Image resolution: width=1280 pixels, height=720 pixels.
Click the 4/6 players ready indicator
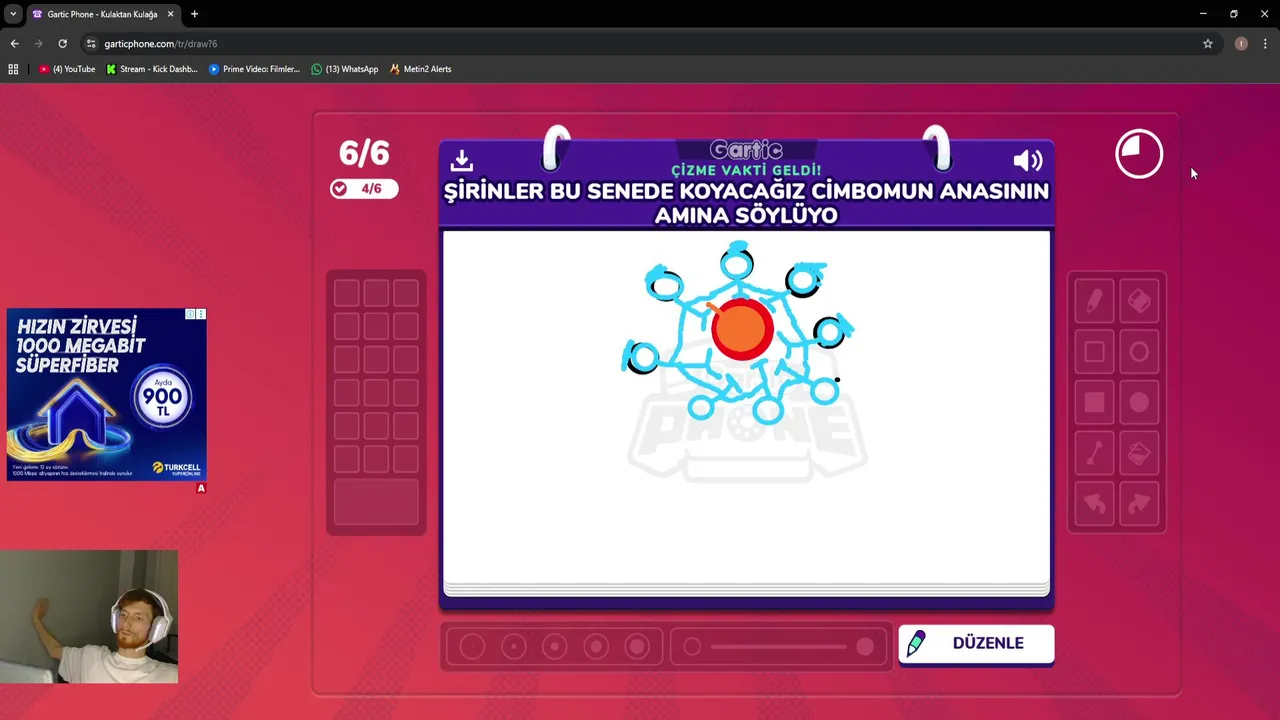click(x=364, y=189)
